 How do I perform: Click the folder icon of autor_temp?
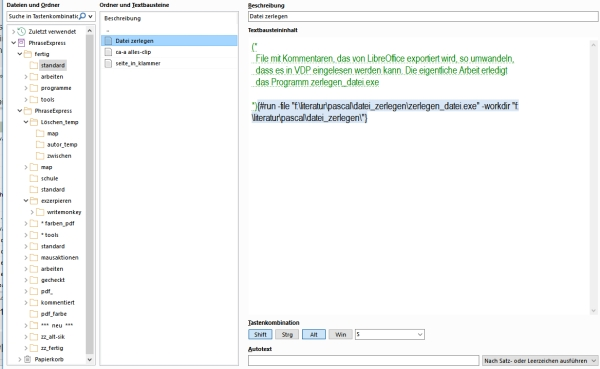[x=40, y=144]
